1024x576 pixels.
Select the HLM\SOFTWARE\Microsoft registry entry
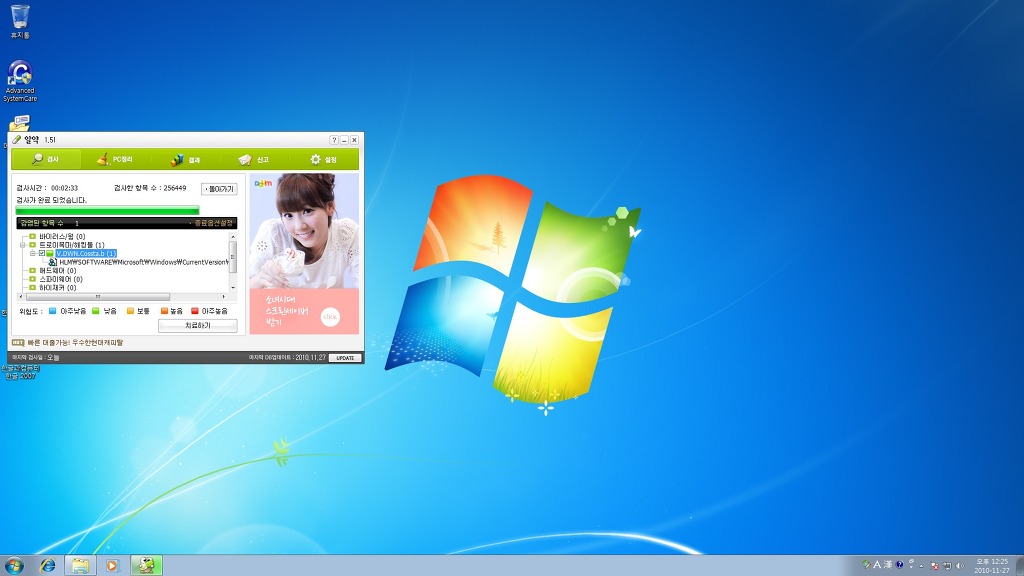(143, 262)
